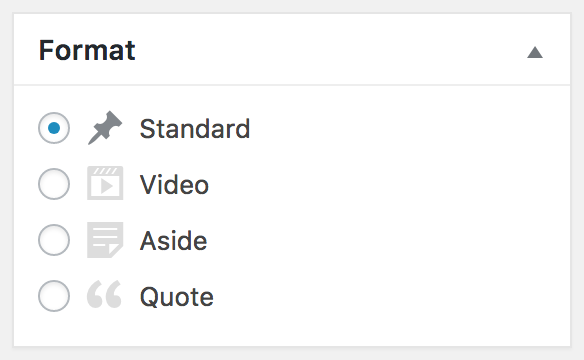Click the pushpin icon beside Standard
The height and width of the screenshot is (360, 584).
[105, 128]
